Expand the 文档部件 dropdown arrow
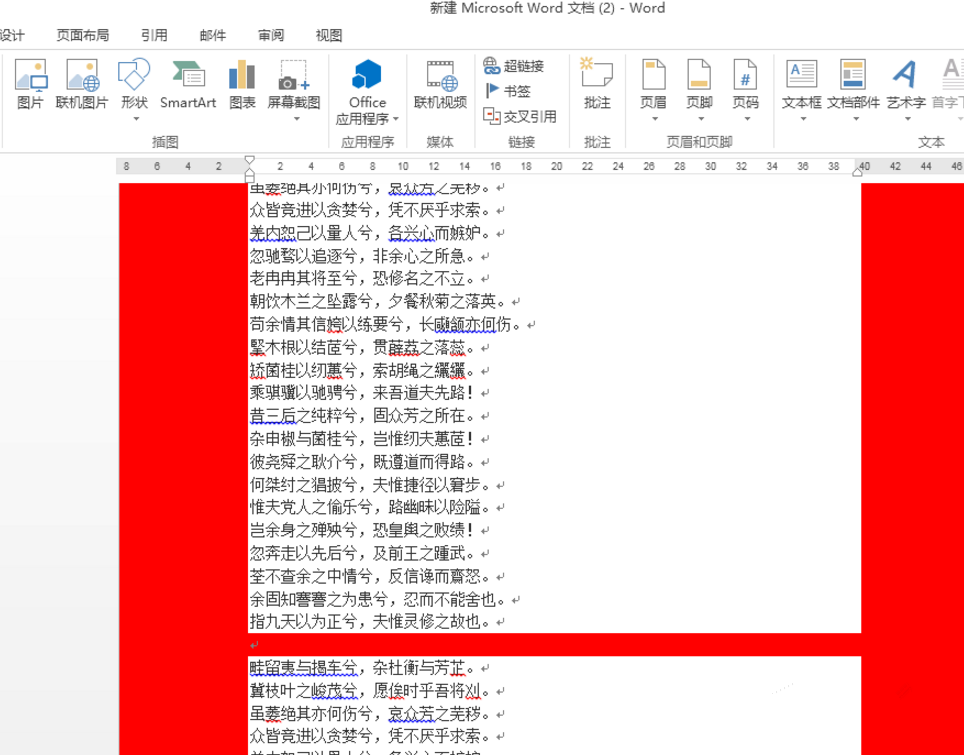 coord(855,118)
